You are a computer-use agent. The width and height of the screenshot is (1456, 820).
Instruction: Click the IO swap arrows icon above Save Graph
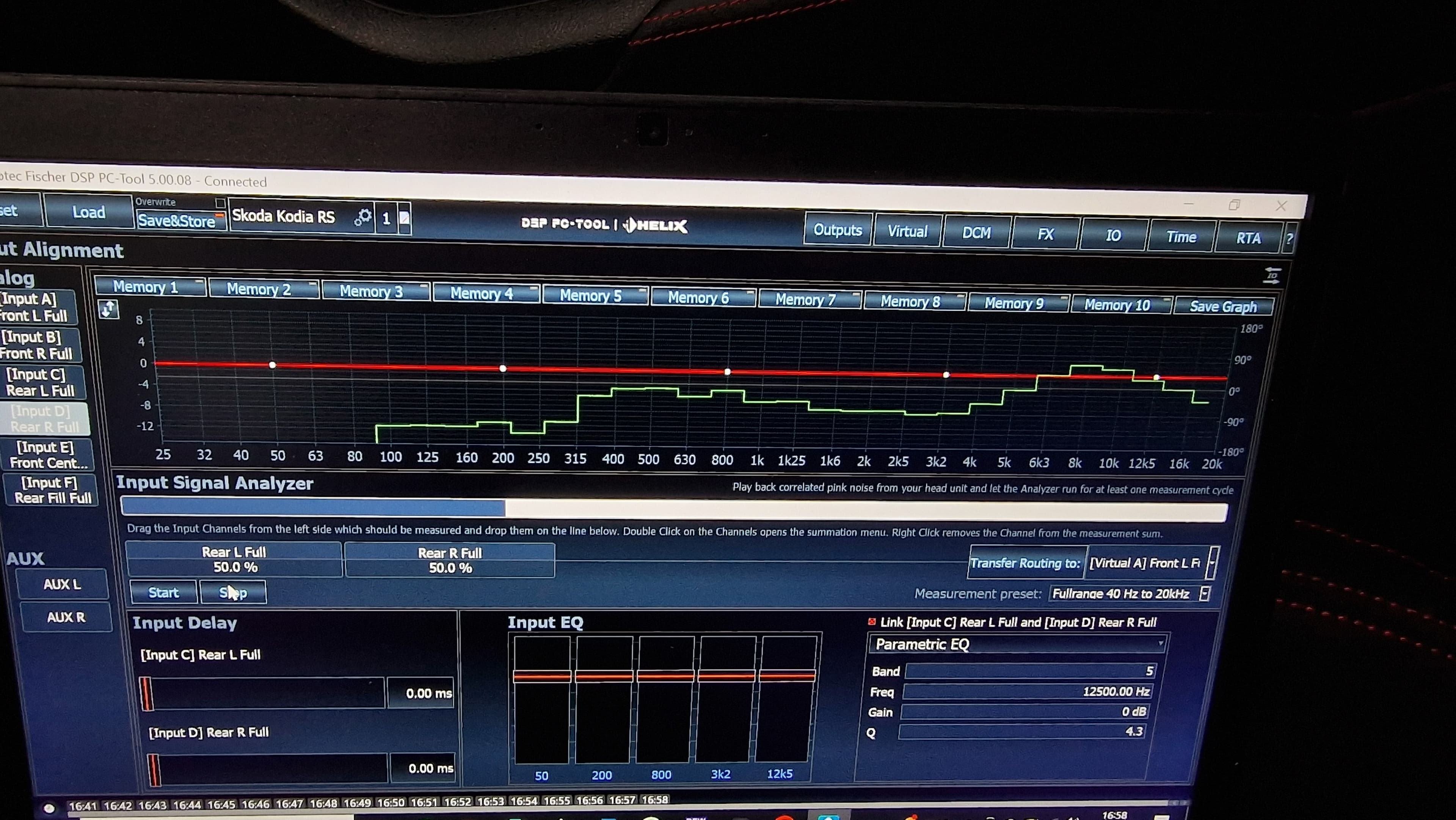[x=1272, y=275]
